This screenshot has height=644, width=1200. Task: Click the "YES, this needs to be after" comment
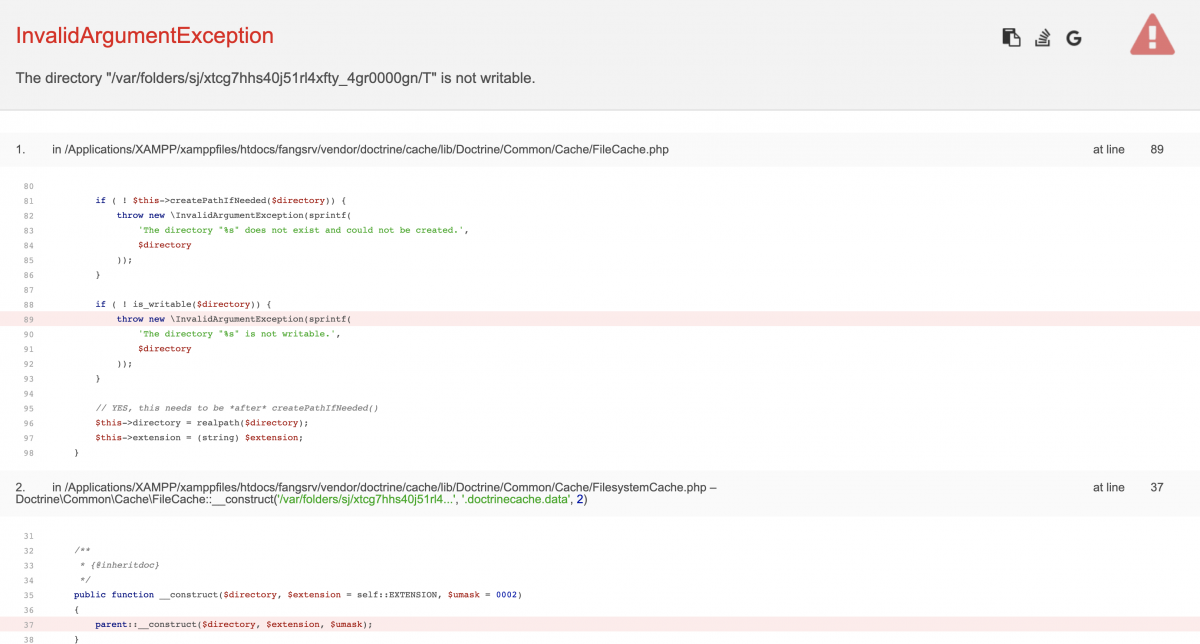click(237, 408)
